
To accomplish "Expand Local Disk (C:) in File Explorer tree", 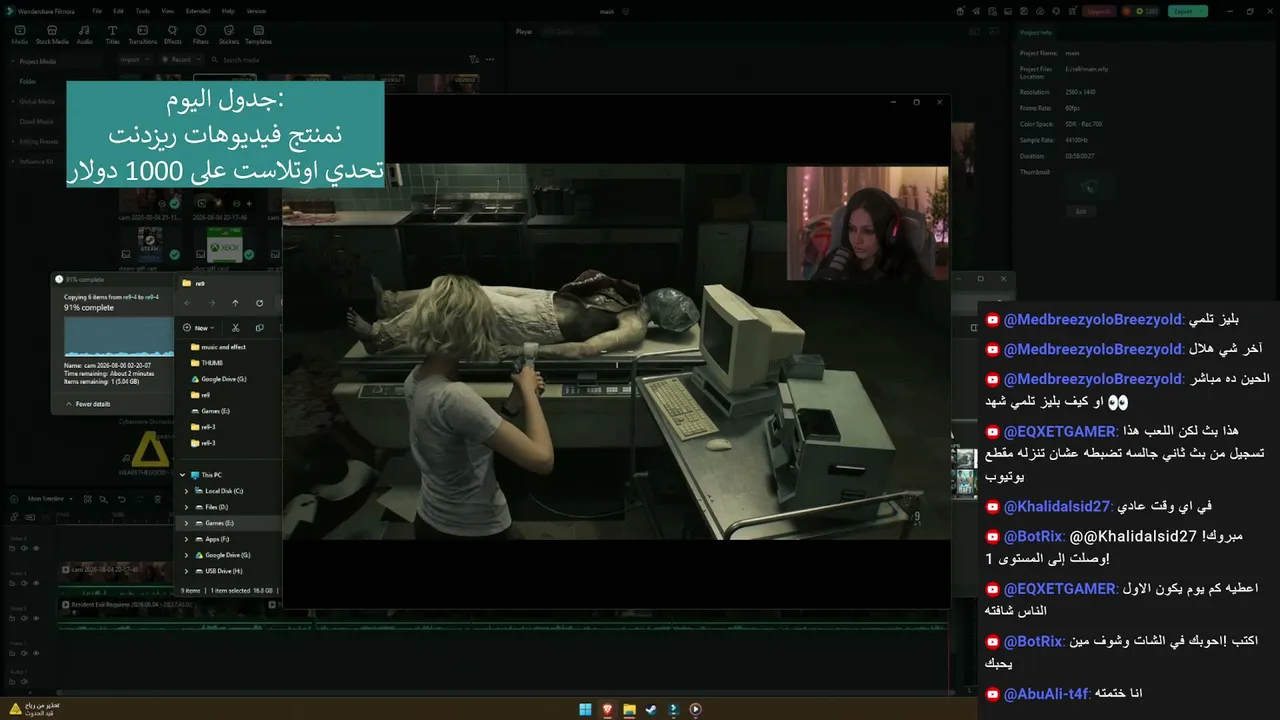I will click(186, 491).
